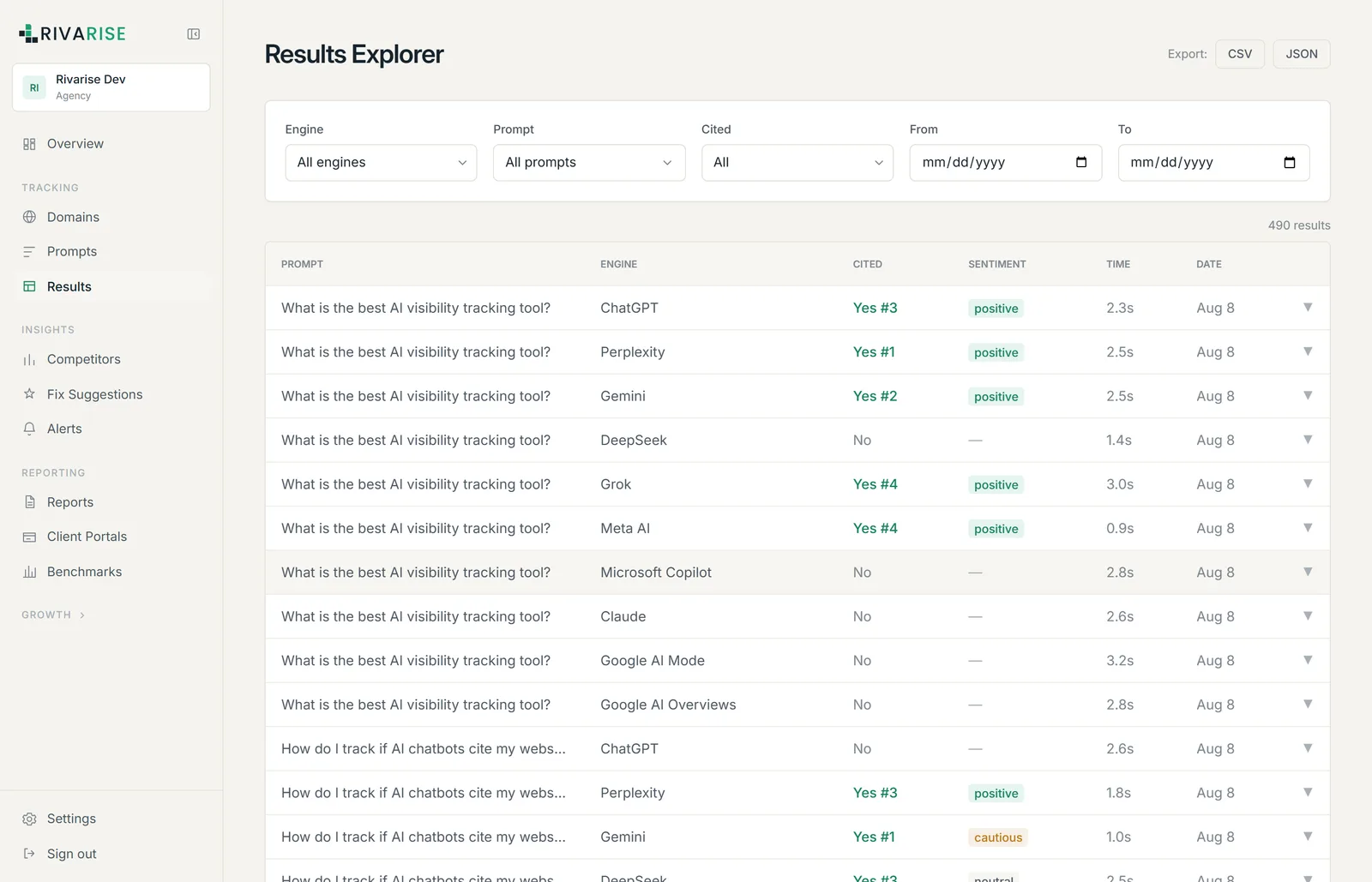This screenshot has height=882, width=1372.
Task: Click the RI workspace avatar
Action: (x=34, y=87)
